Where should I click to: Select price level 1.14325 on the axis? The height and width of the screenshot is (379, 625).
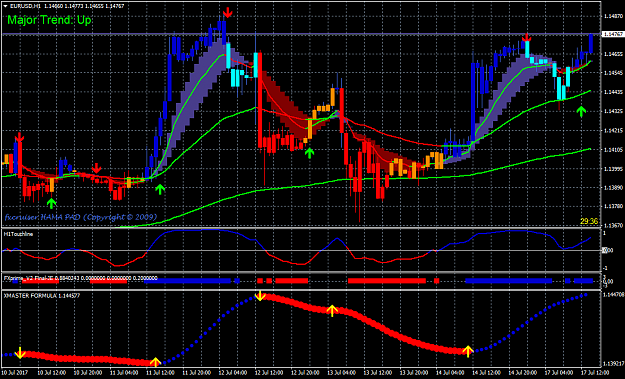[613, 111]
